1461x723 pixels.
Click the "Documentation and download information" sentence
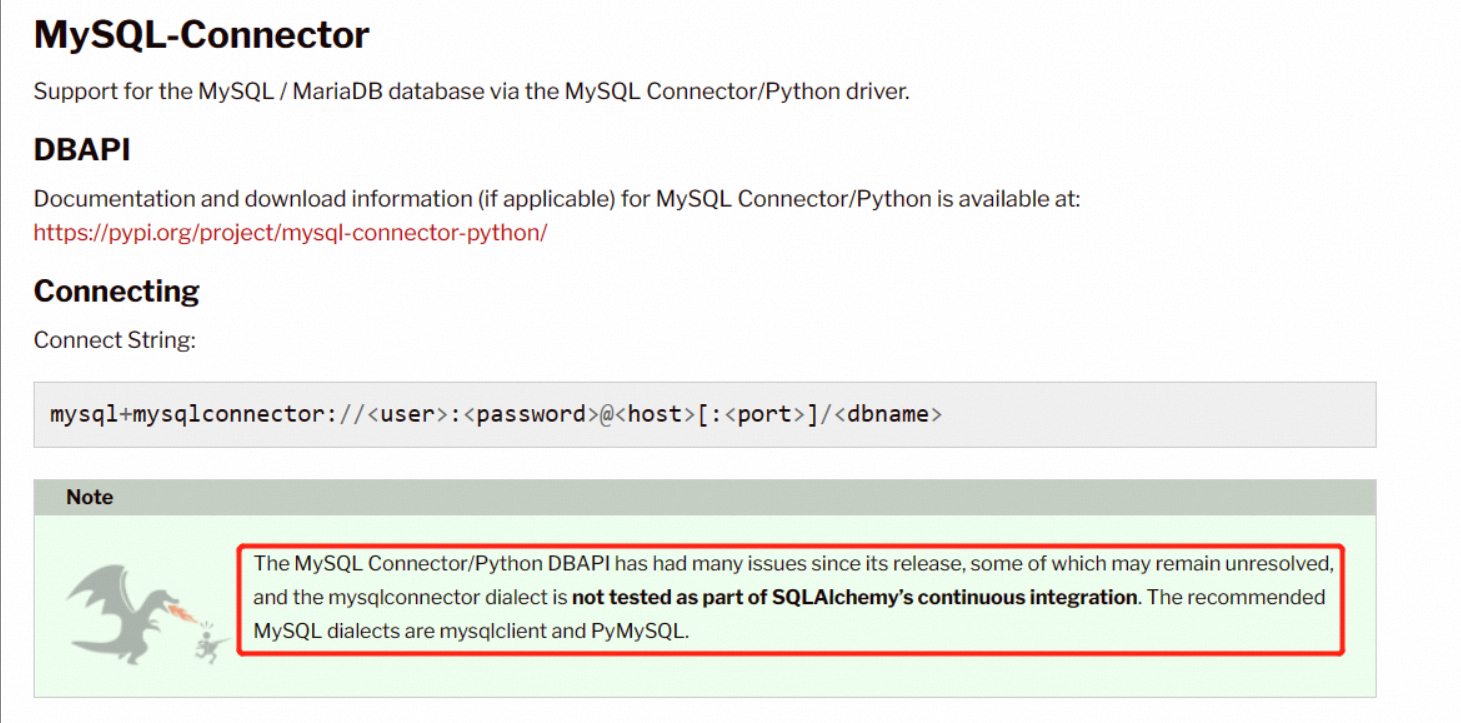556,199
